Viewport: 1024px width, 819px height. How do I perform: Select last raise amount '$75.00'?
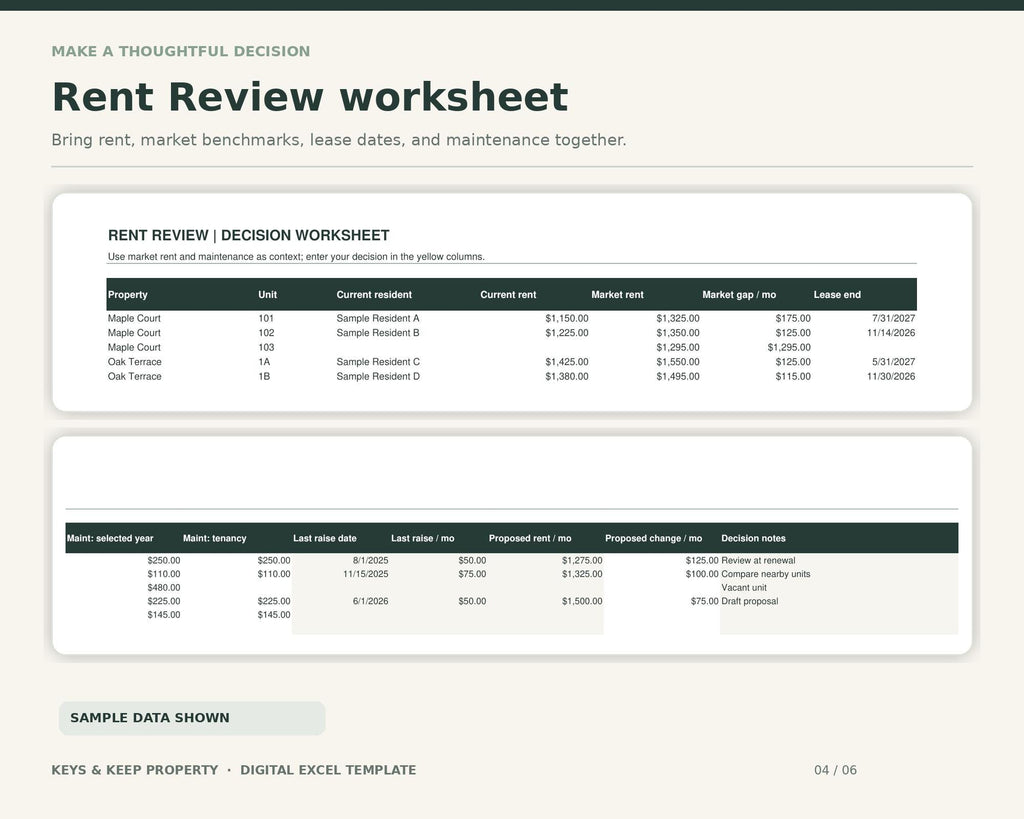coord(472,574)
